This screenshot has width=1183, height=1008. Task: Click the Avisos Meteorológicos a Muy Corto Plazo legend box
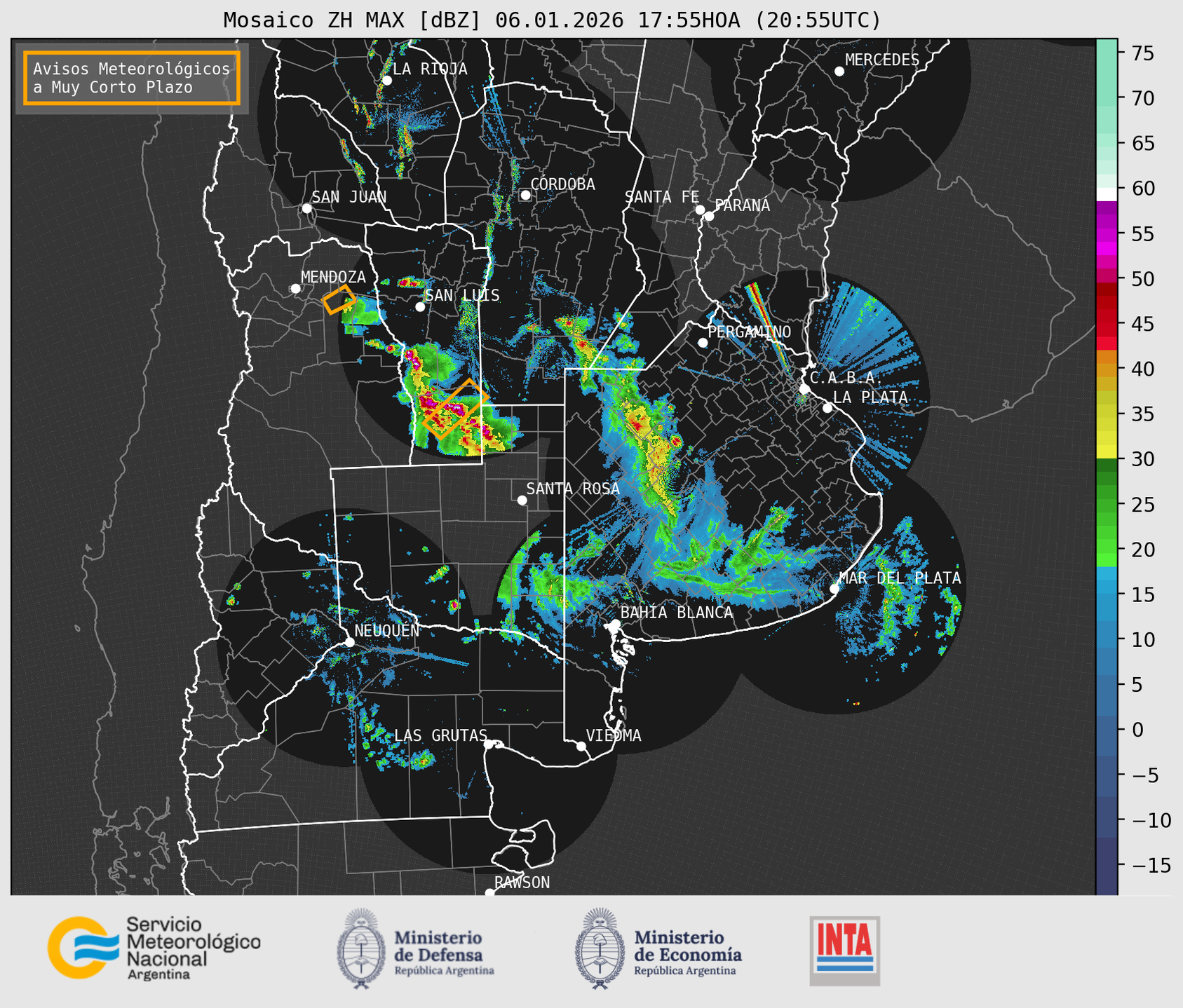pos(132,78)
